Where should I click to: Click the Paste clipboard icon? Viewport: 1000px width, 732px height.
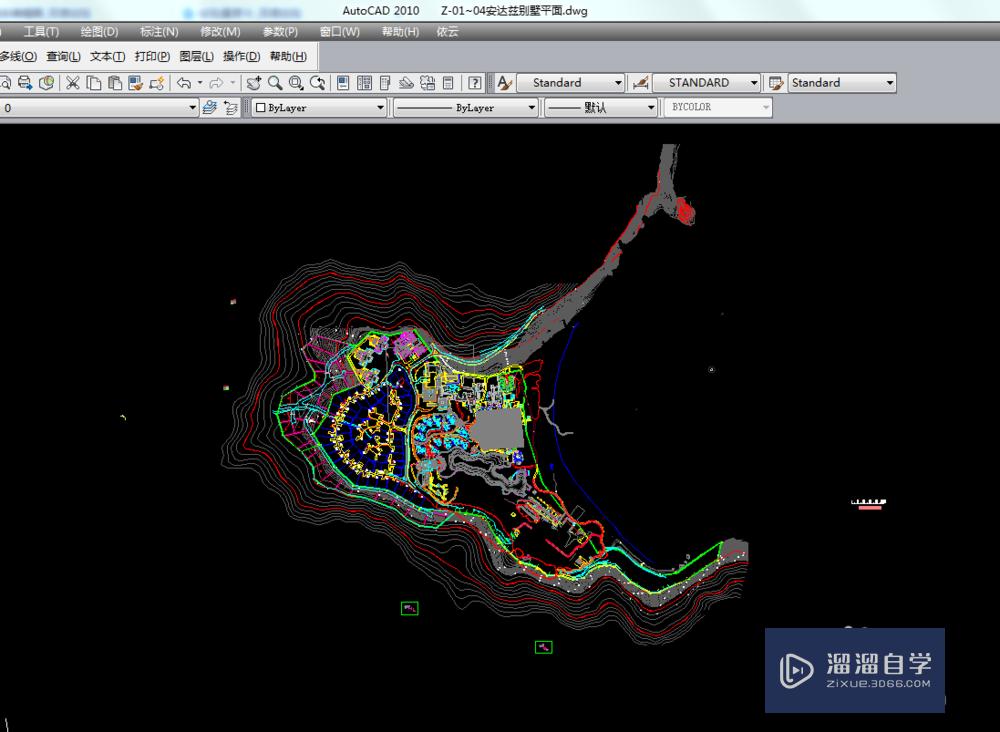click(115, 83)
